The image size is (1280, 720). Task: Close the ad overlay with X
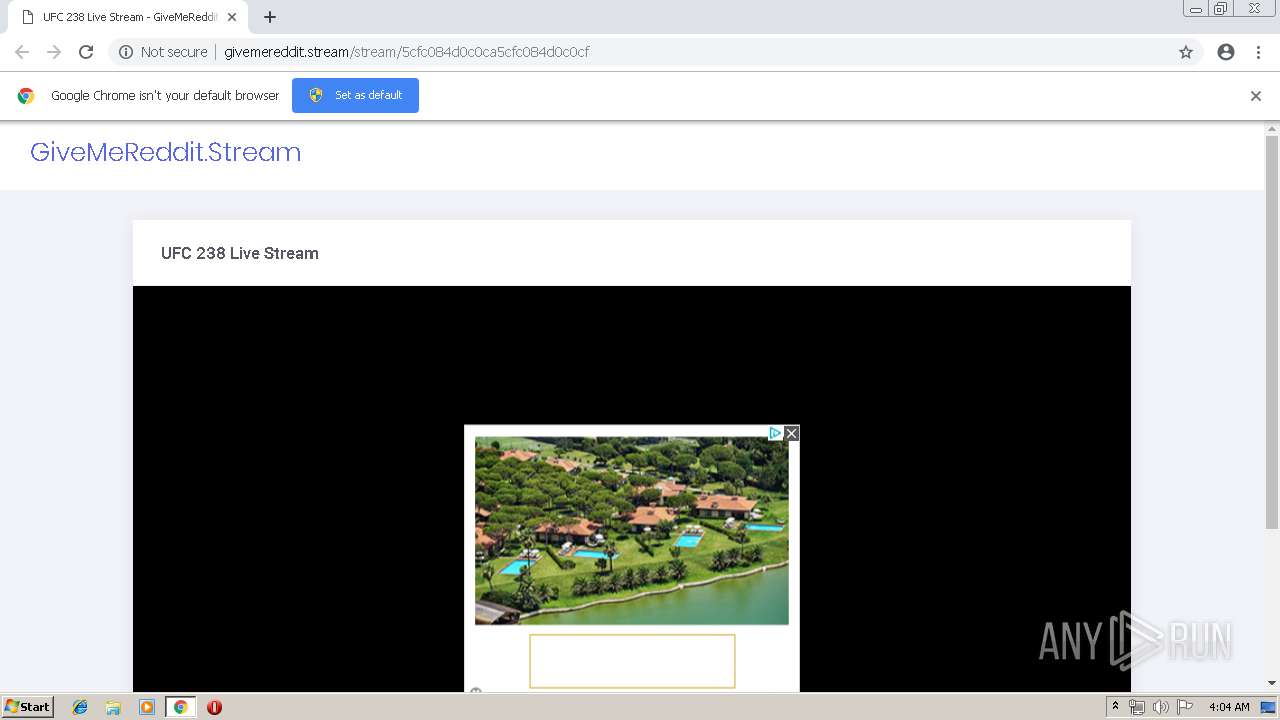[792, 433]
